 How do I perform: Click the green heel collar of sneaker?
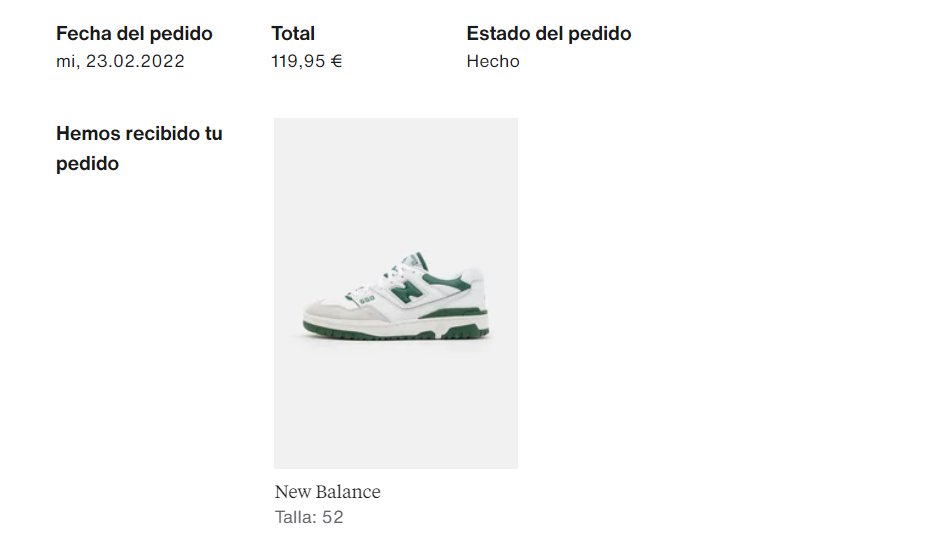coord(447,281)
